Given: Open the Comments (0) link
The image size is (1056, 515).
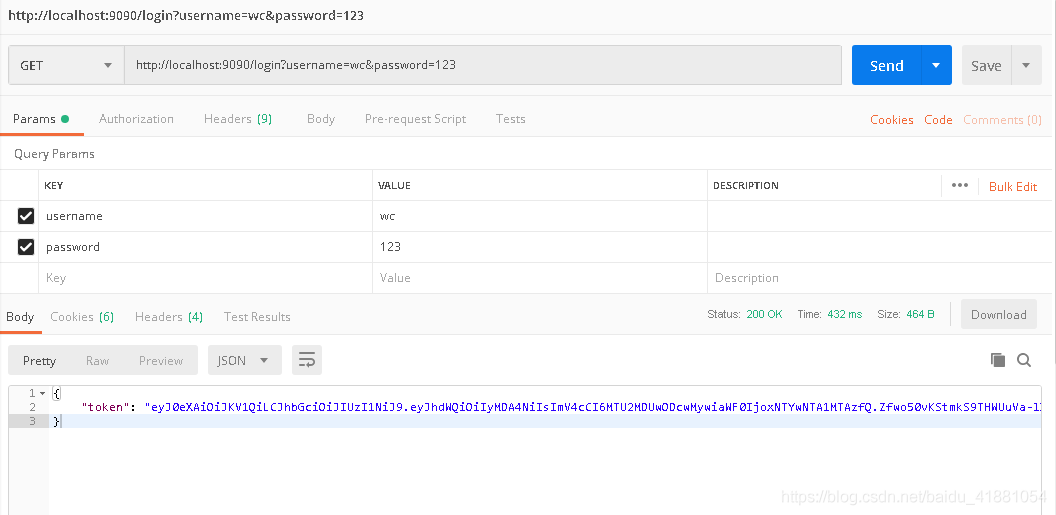Looking at the screenshot, I should [x=1002, y=120].
